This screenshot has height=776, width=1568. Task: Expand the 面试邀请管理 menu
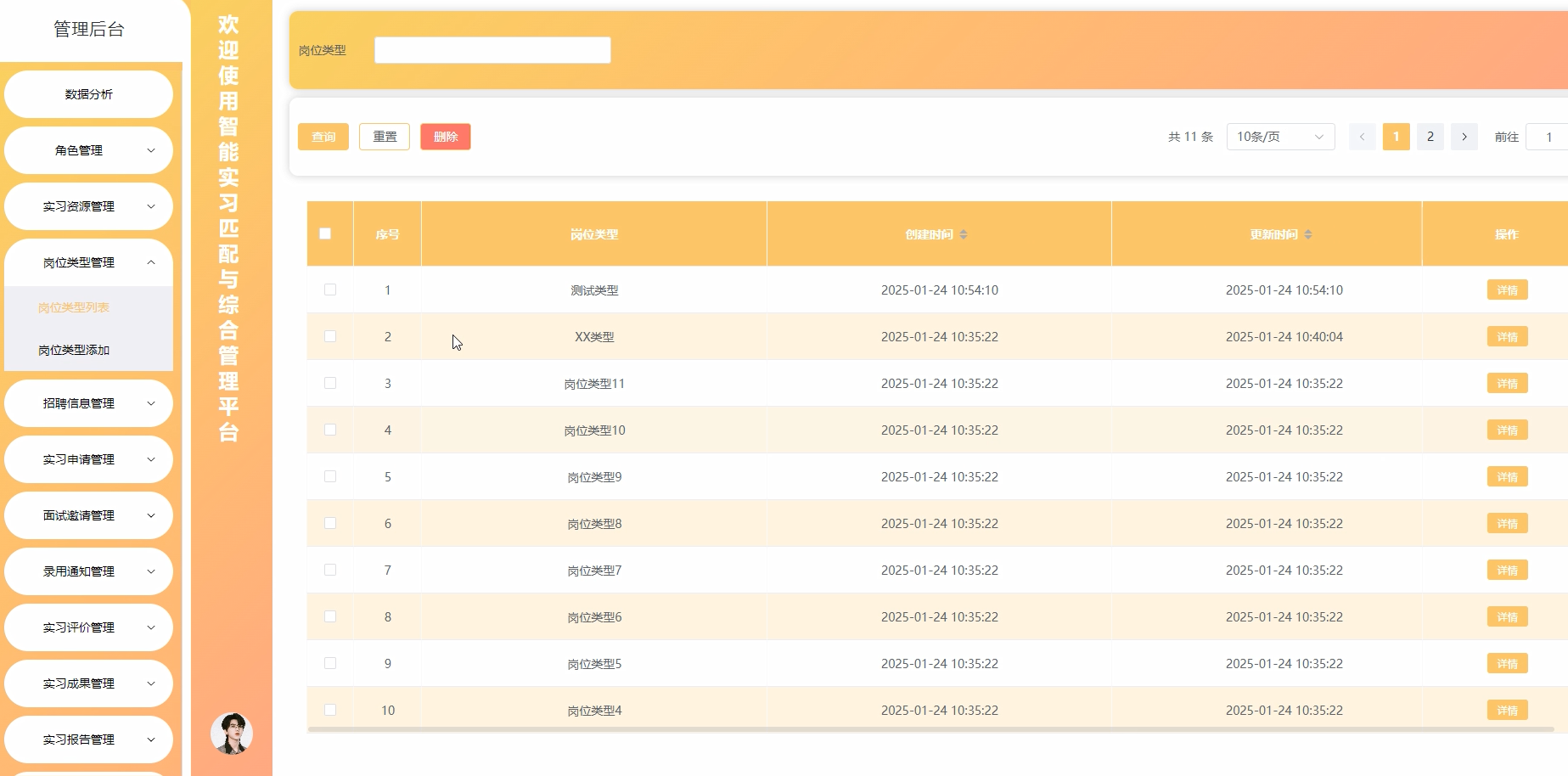click(x=88, y=515)
